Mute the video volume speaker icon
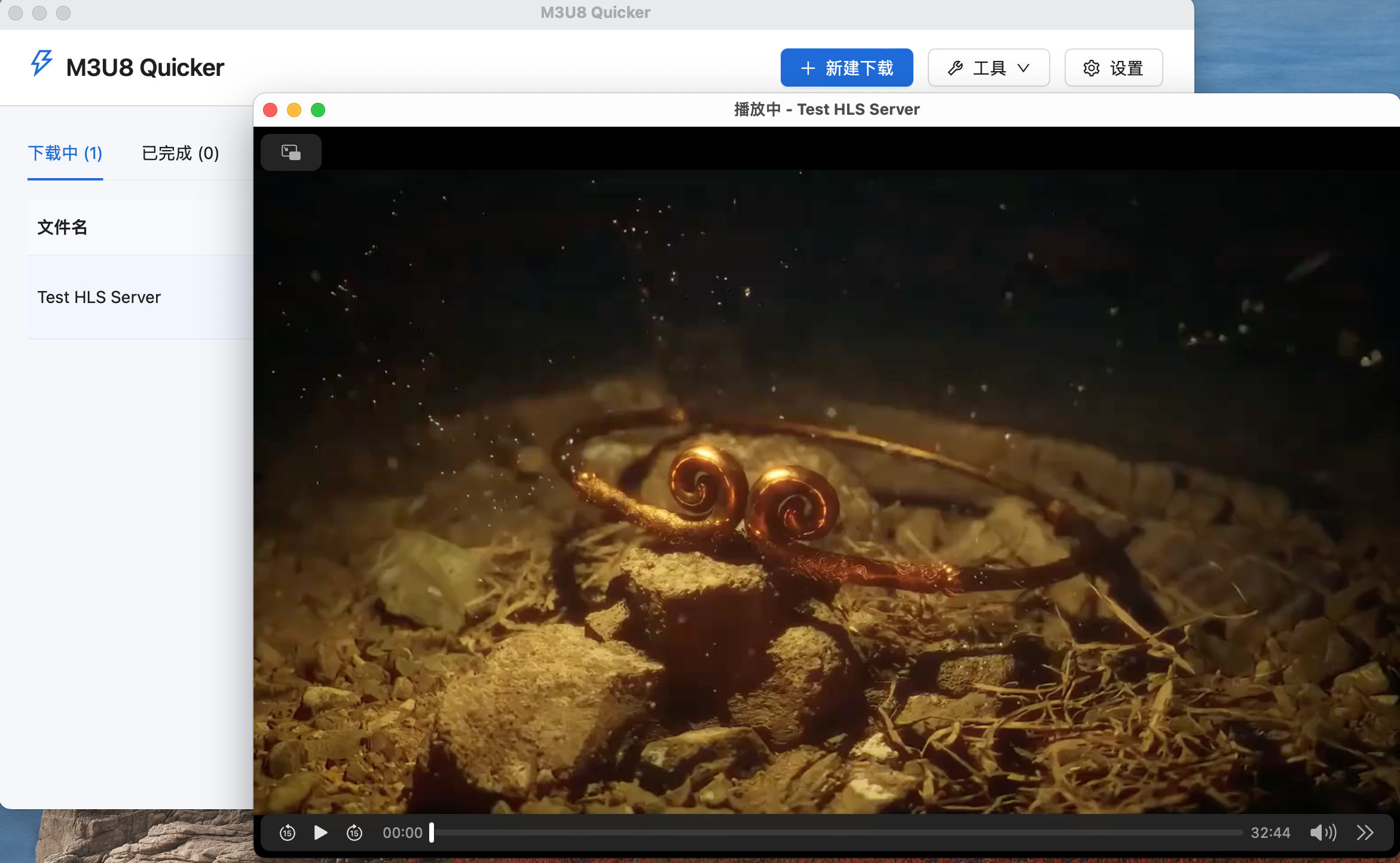The image size is (1400, 863). point(1322,833)
